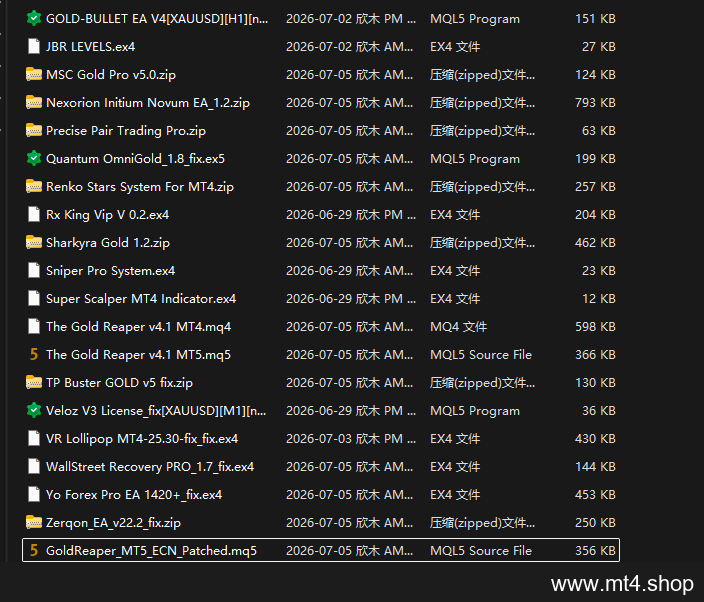Click the Nexorion Initium Novum EA zip icon

(x=34, y=102)
